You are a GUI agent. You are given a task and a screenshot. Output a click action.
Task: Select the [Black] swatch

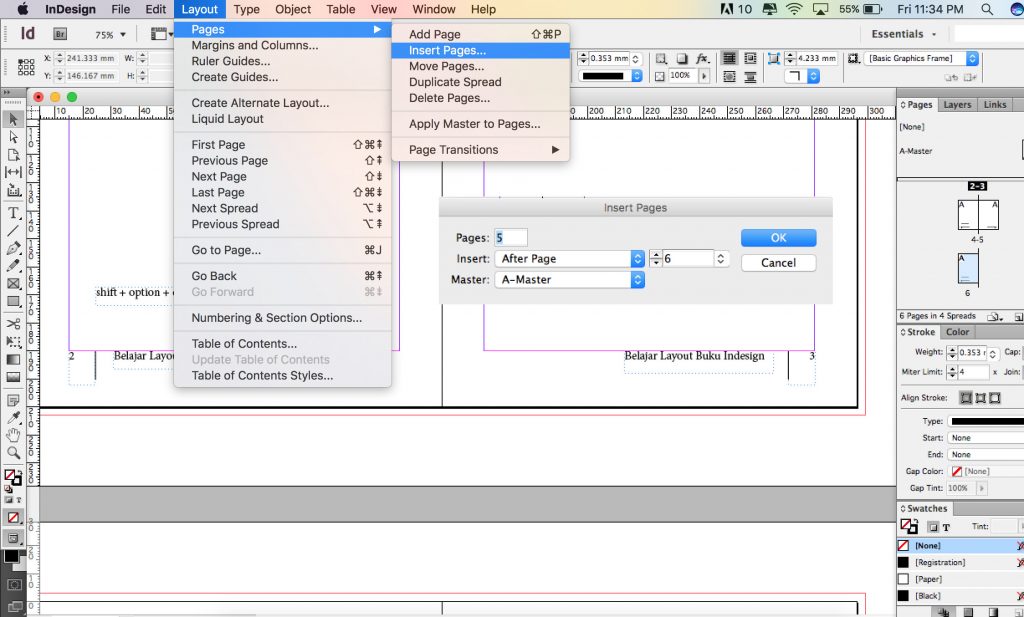pos(960,596)
